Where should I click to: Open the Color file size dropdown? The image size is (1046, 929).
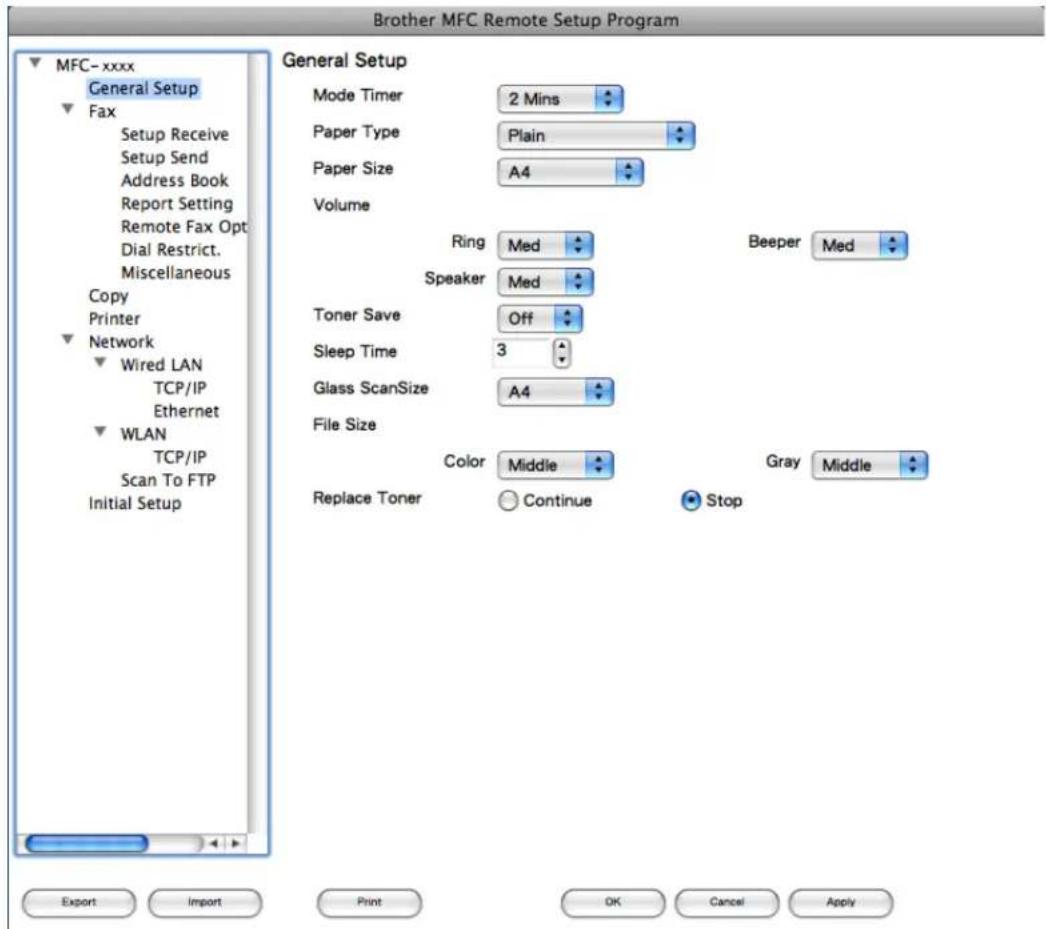pyautogui.click(x=556, y=465)
